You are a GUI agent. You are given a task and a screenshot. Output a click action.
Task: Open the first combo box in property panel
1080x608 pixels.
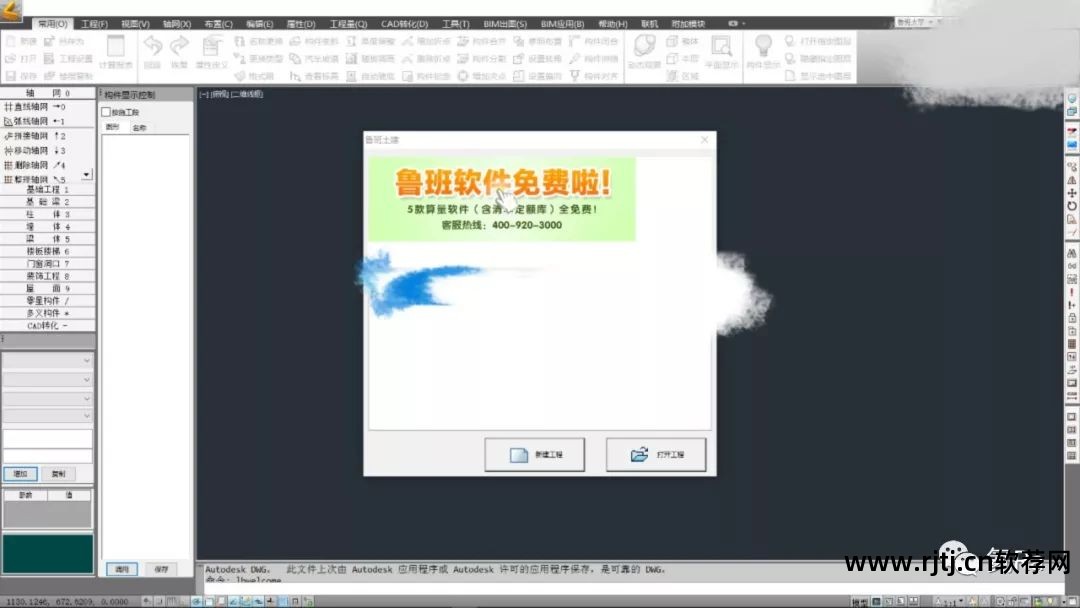pyautogui.click(x=48, y=360)
